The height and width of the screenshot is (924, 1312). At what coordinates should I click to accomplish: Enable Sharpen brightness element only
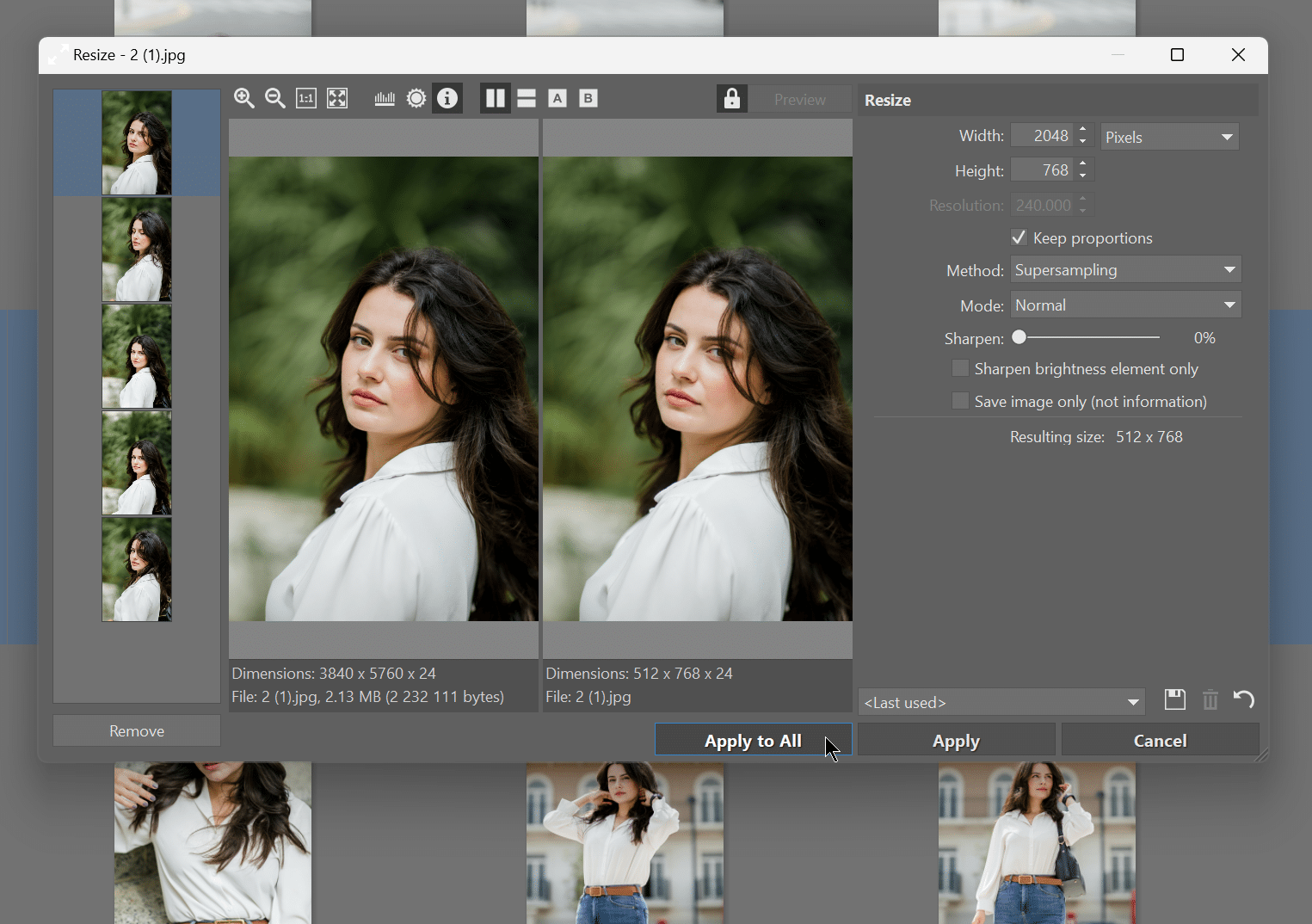tap(960, 367)
